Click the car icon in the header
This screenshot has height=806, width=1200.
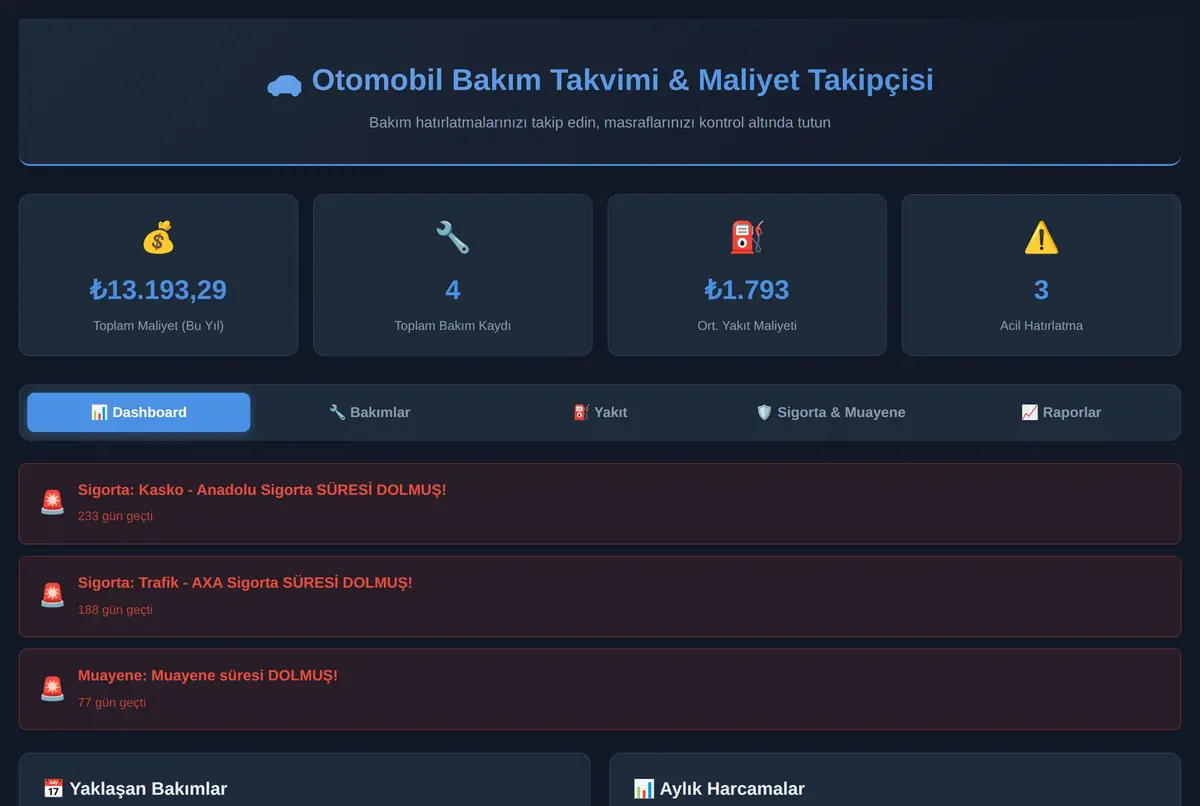tap(284, 85)
